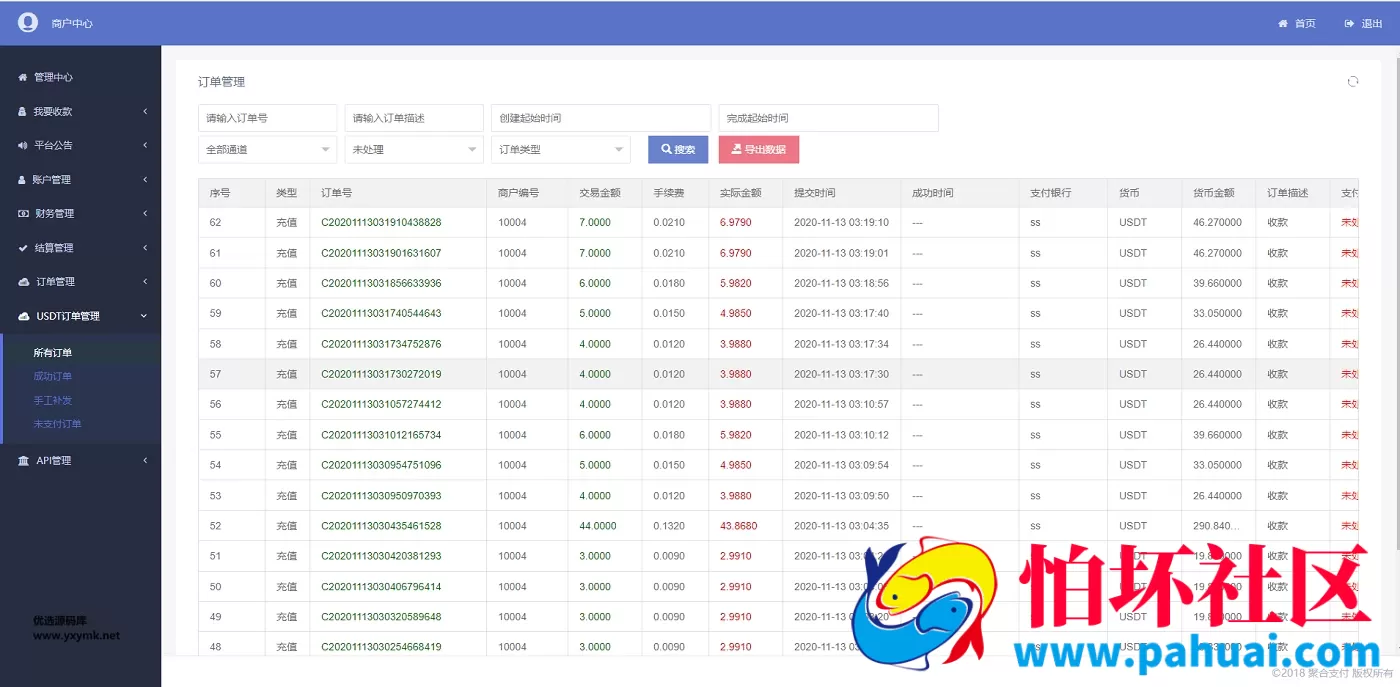Click order number C20201113031901631607
The width and height of the screenshot is (1400, 687).
point(381,253)
